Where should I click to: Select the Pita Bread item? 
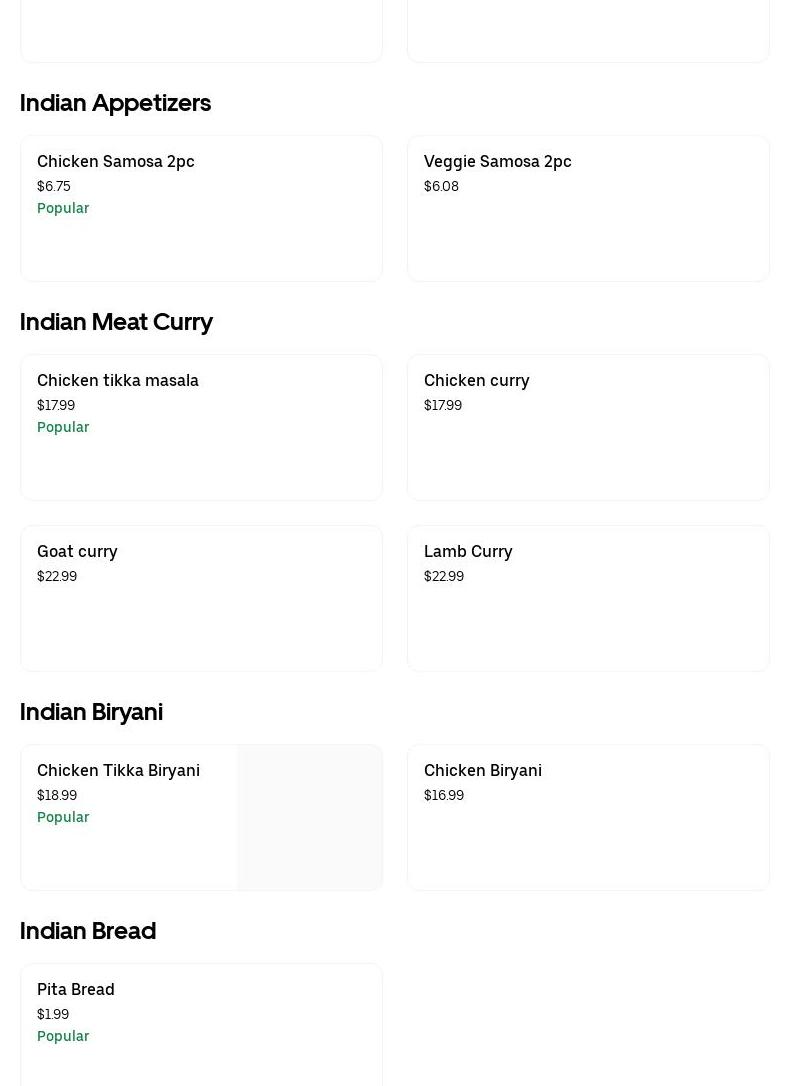[76, 989]
